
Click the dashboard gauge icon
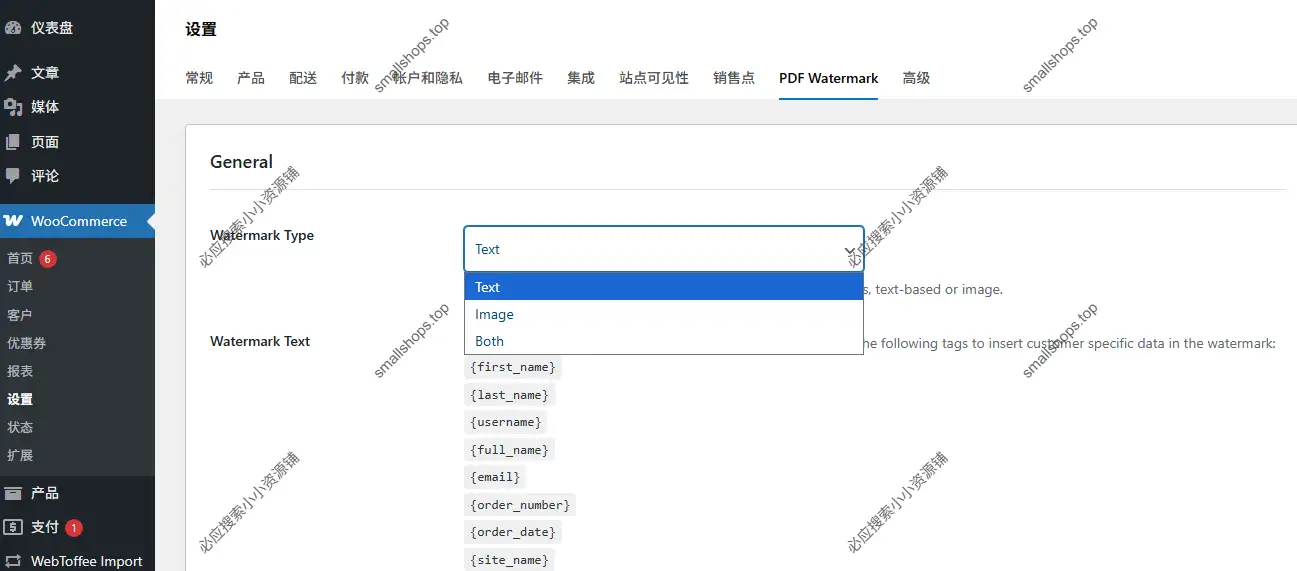[13, 28]
